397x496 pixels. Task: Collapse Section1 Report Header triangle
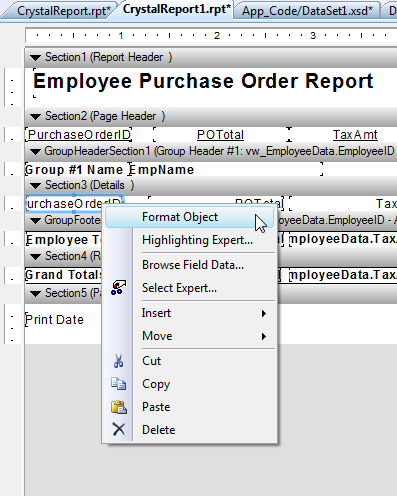[35, 58]
